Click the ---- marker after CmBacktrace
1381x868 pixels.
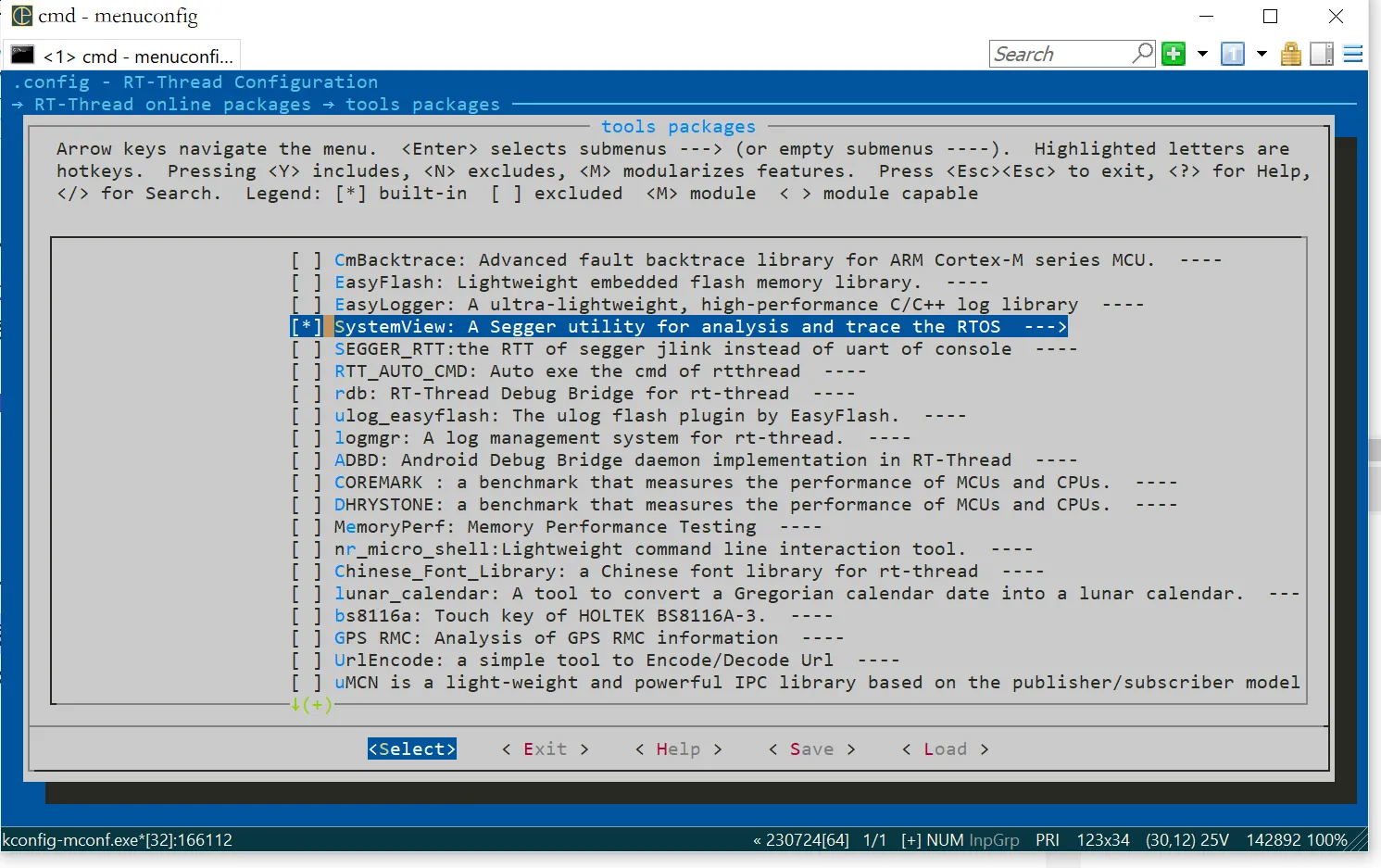click(1200, 260)
